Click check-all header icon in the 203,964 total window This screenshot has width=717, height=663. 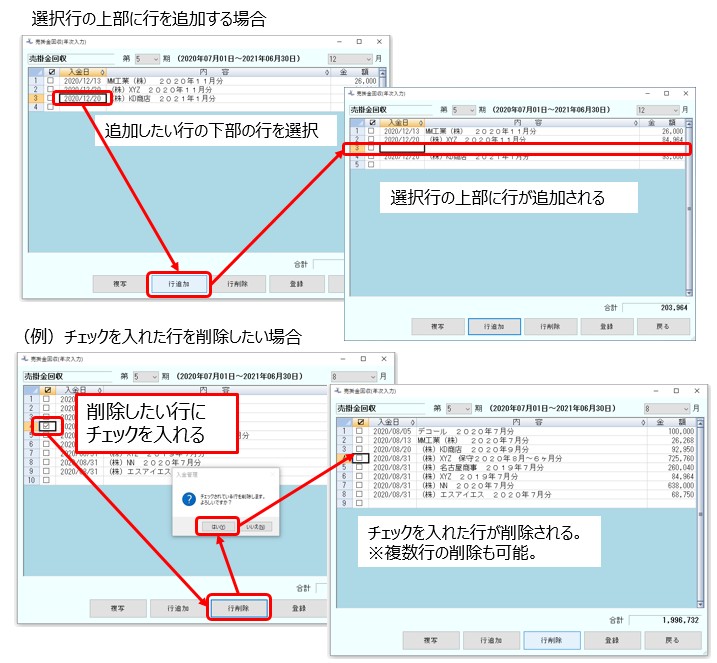click(372, 123)
